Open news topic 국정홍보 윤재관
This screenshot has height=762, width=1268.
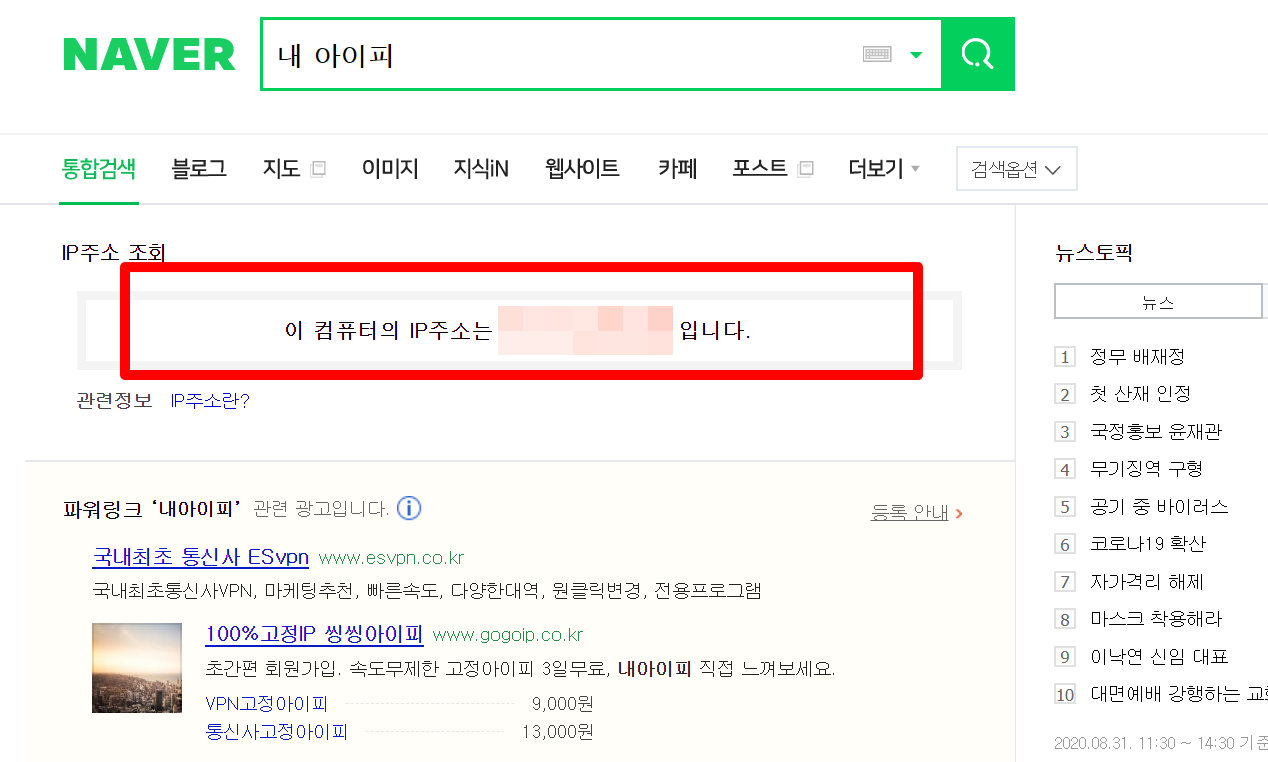tap(1156, 432)
